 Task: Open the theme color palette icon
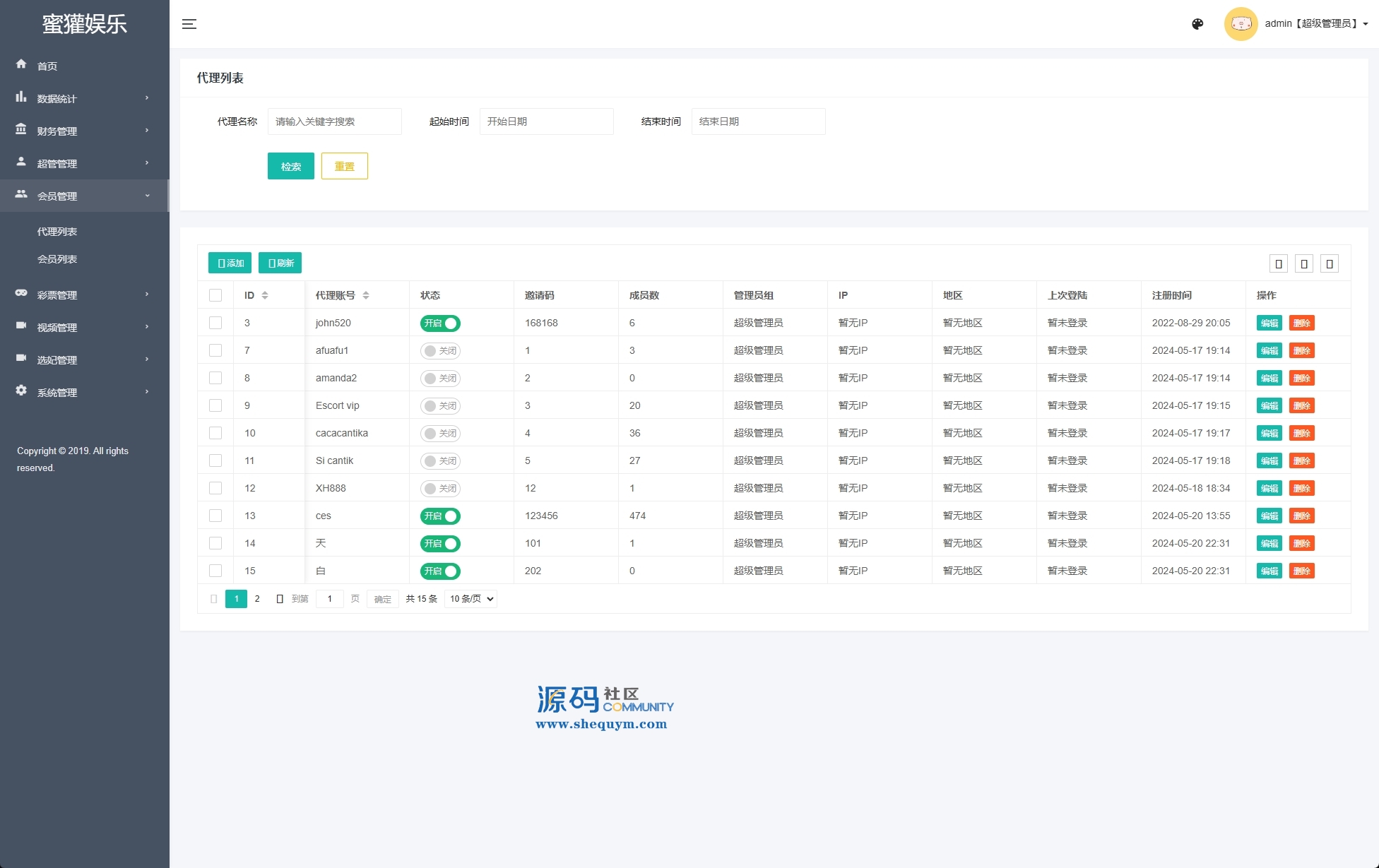click(1197, 24)
